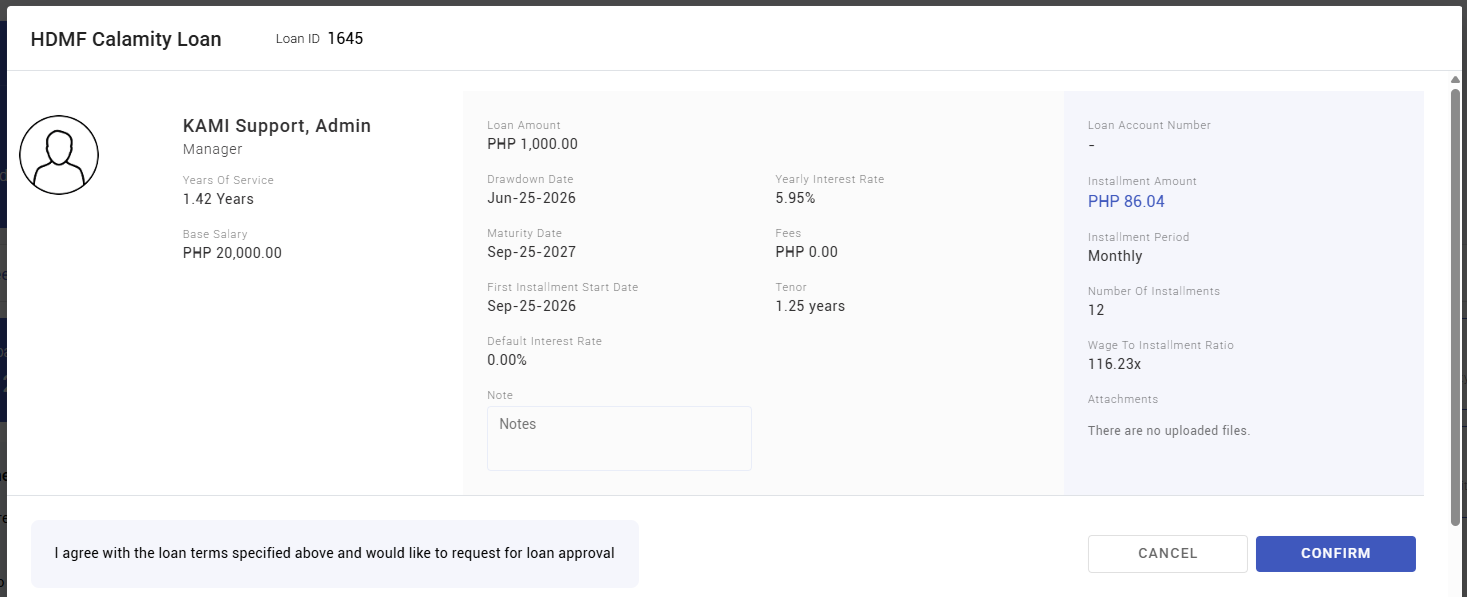Screen dimensions: 1467x597
Task: Click the Loan ID value 1645
Action: click(345, 39)
